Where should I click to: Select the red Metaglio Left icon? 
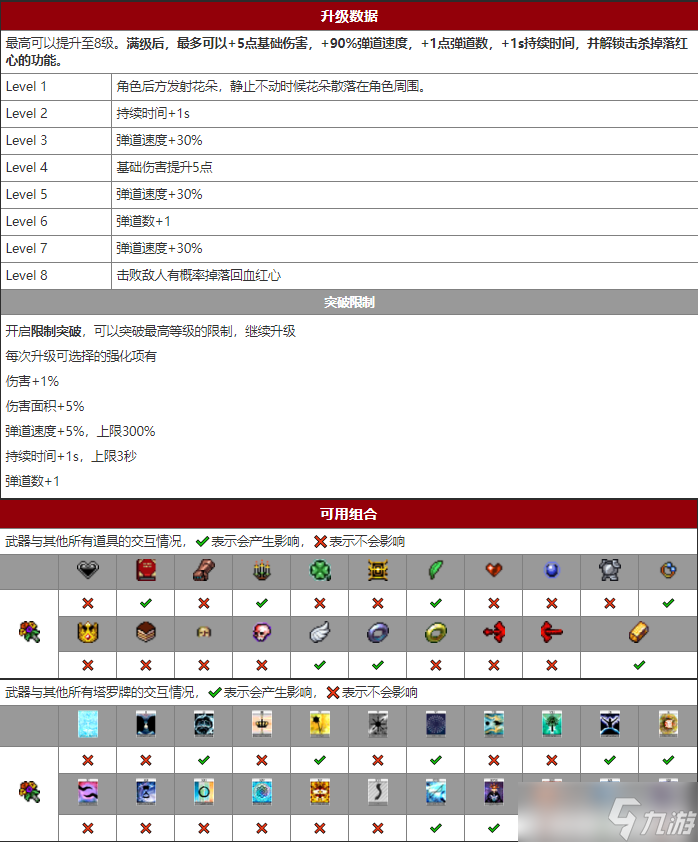tap(494, 633)
